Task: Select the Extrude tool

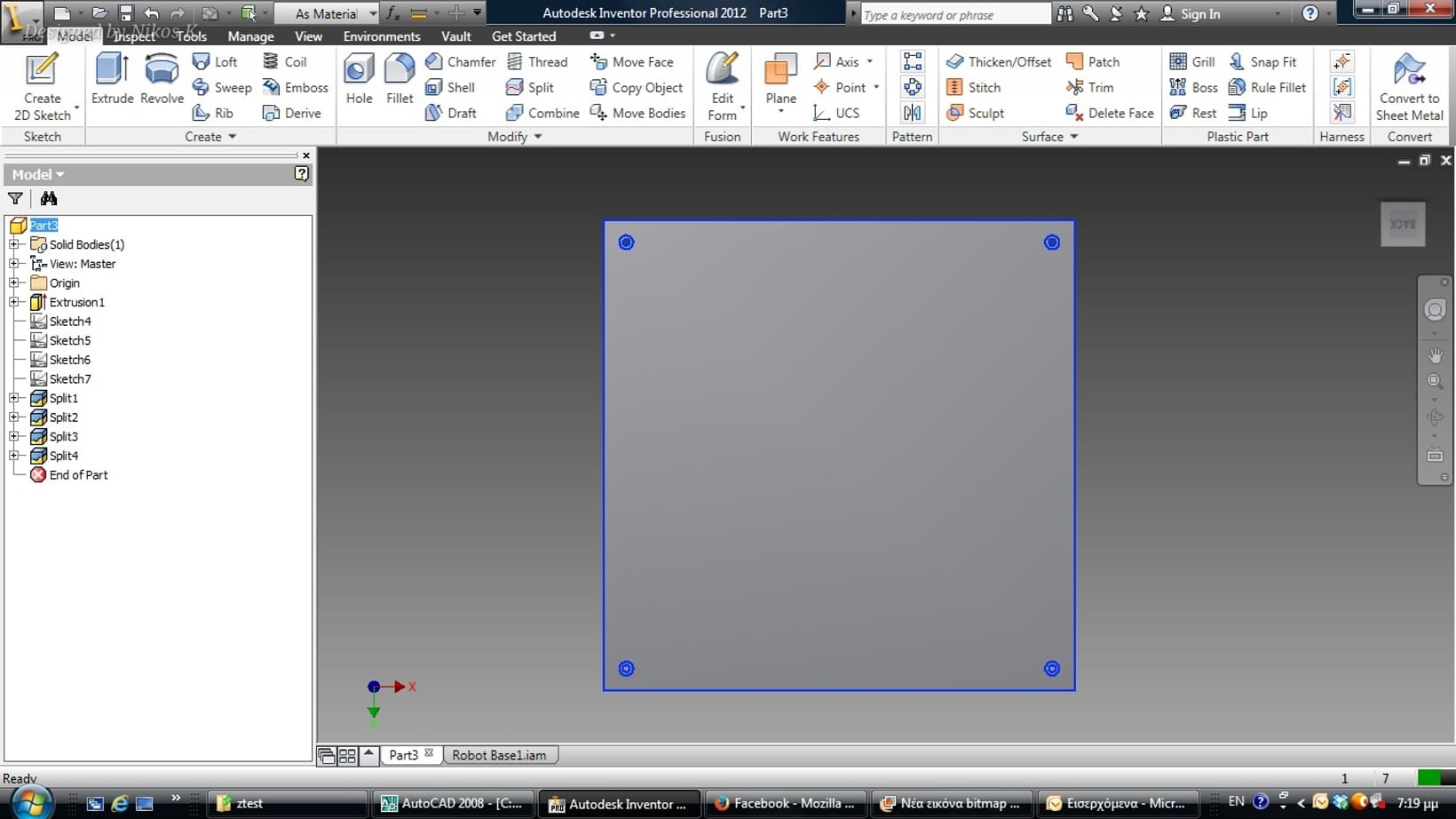Action: [112, 79]
